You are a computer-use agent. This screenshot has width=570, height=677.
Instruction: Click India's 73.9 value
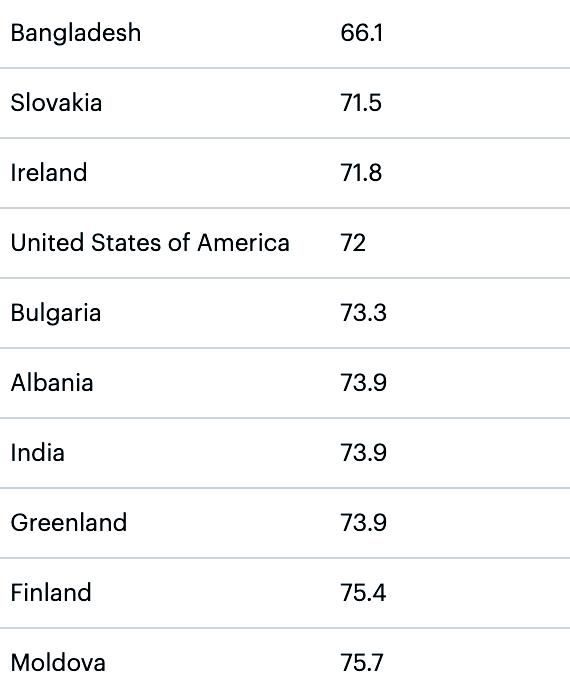tap(364, 453)
